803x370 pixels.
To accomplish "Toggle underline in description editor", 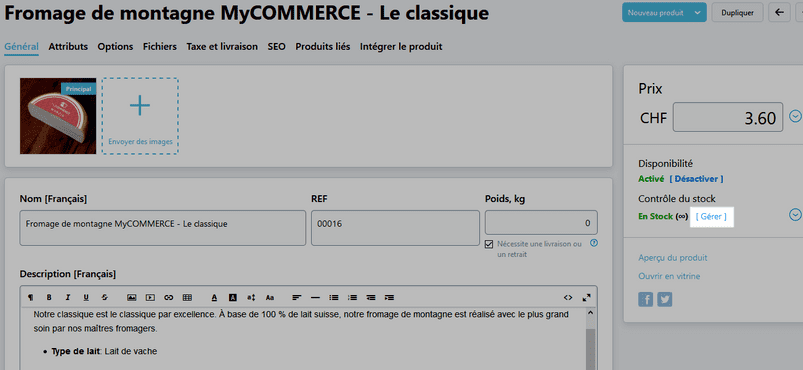I will click(86, 297).
